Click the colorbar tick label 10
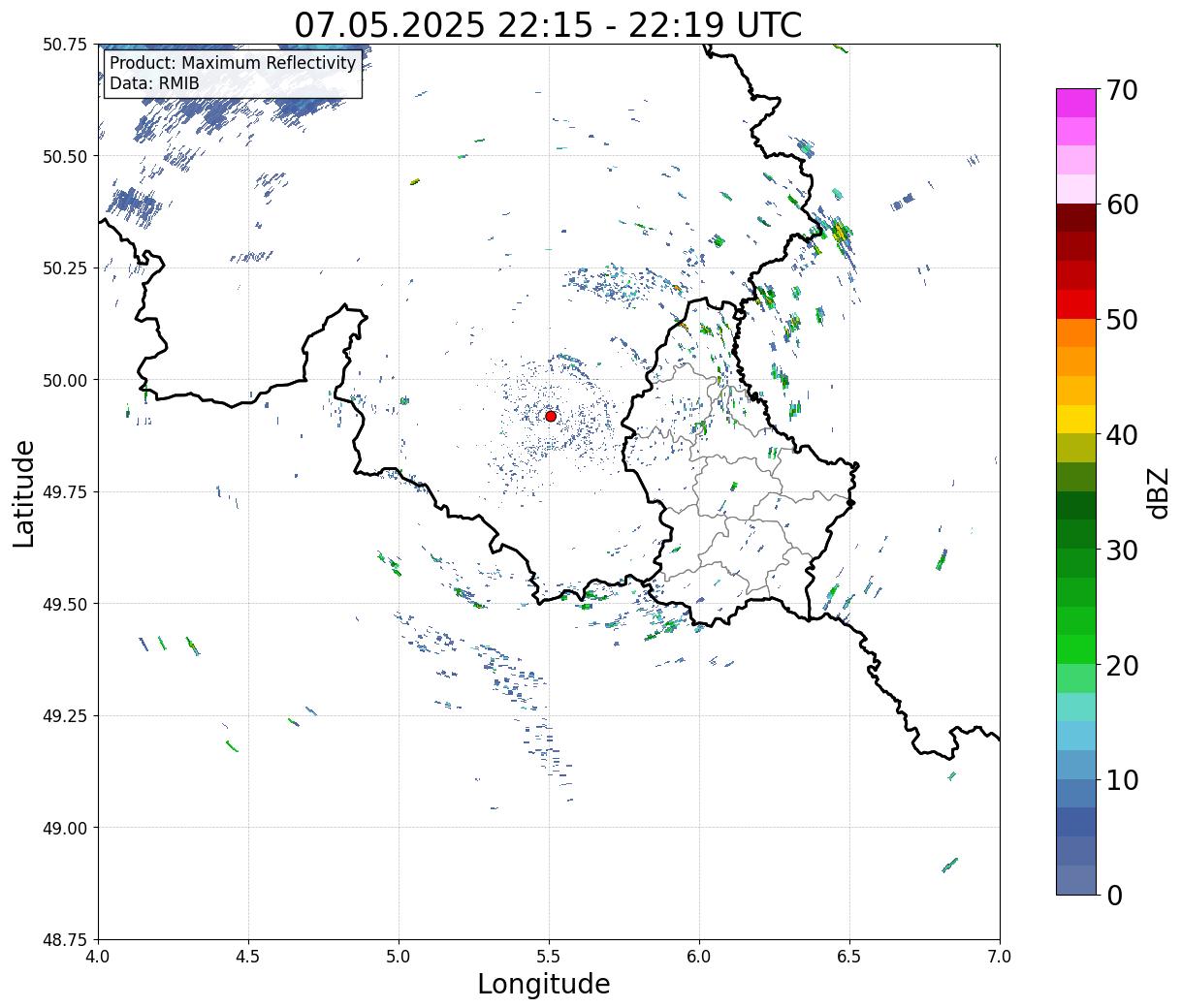 tap(1122, 779)
